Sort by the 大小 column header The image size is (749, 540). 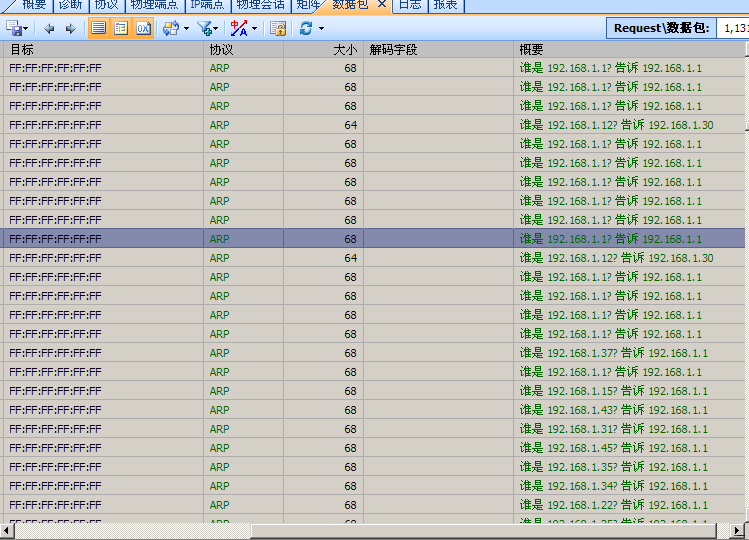point(344,49)
